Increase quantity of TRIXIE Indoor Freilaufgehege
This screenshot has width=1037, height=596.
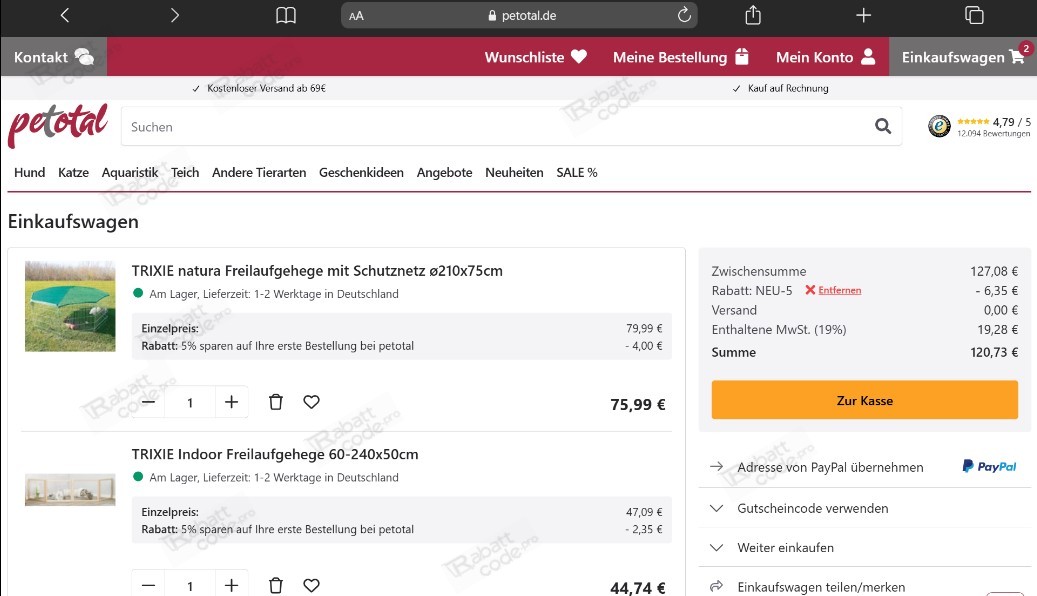pyautogui.click(x=231, y=585)
